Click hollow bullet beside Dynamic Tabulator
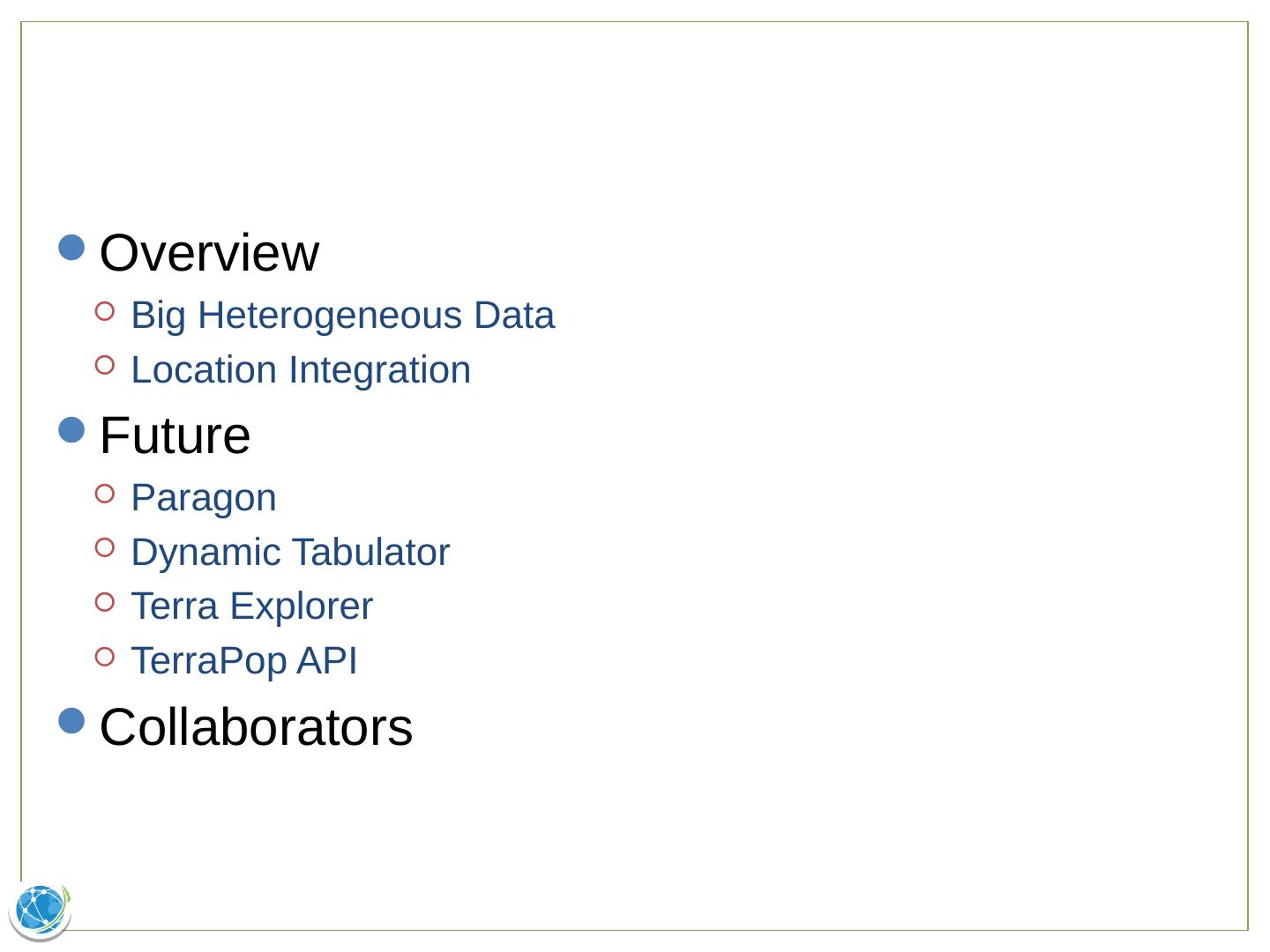1270x952 pixels. point(105,547)
